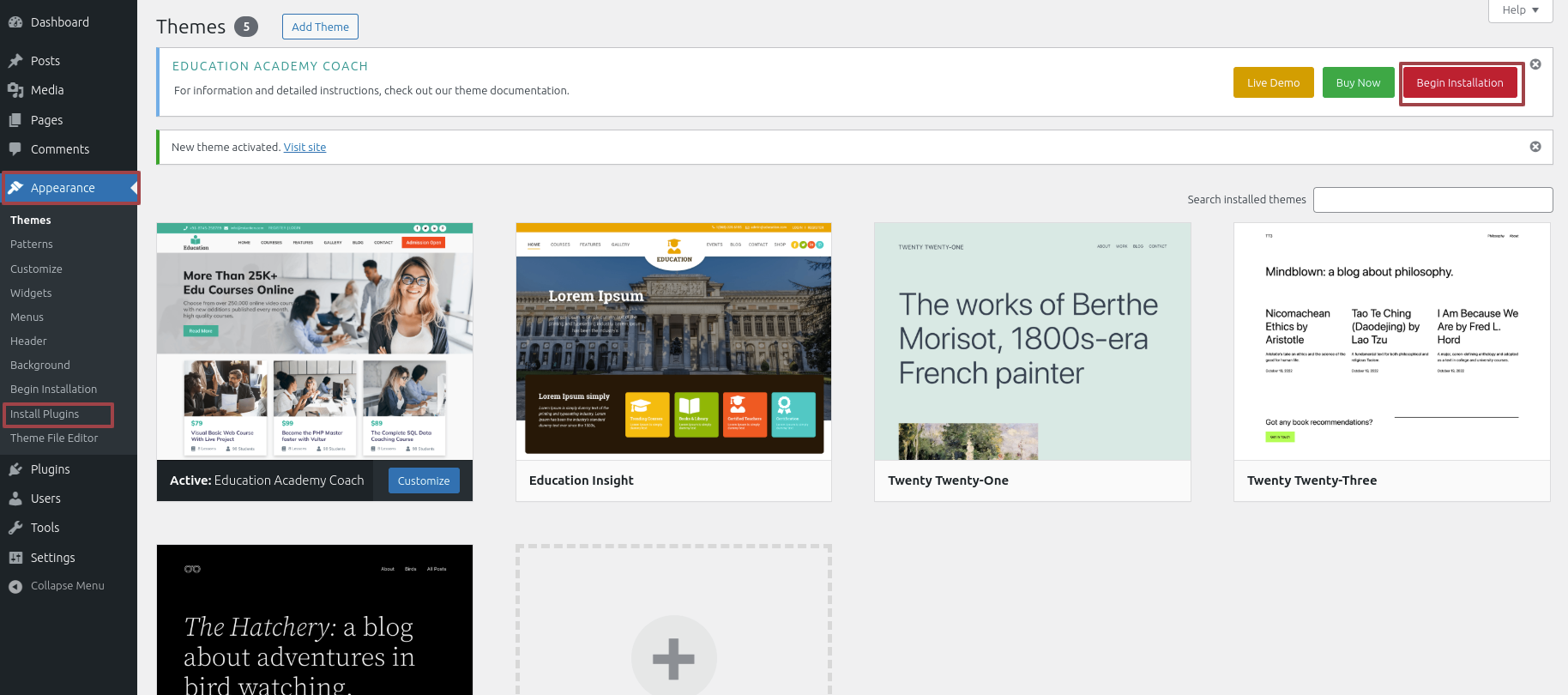Dismiss the Education Academy Coach notice
The width and height of the screenshot is (1568, 695).
[1535, 64]
